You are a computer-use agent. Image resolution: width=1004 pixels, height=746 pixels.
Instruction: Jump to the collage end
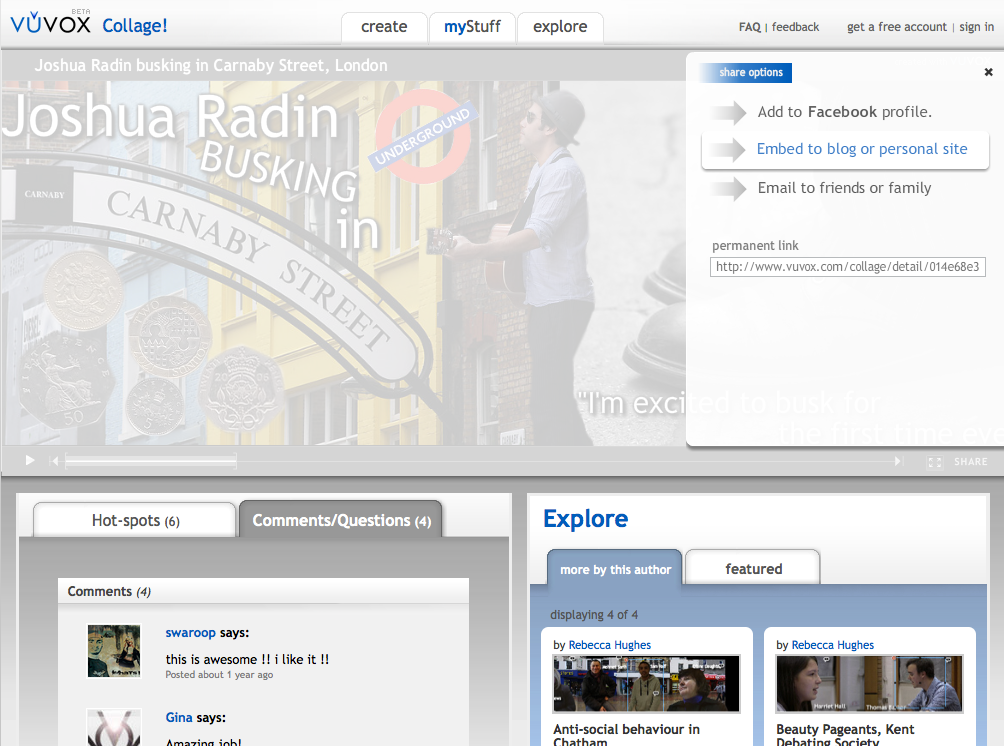pyautogui.click(x=899, y=461)
